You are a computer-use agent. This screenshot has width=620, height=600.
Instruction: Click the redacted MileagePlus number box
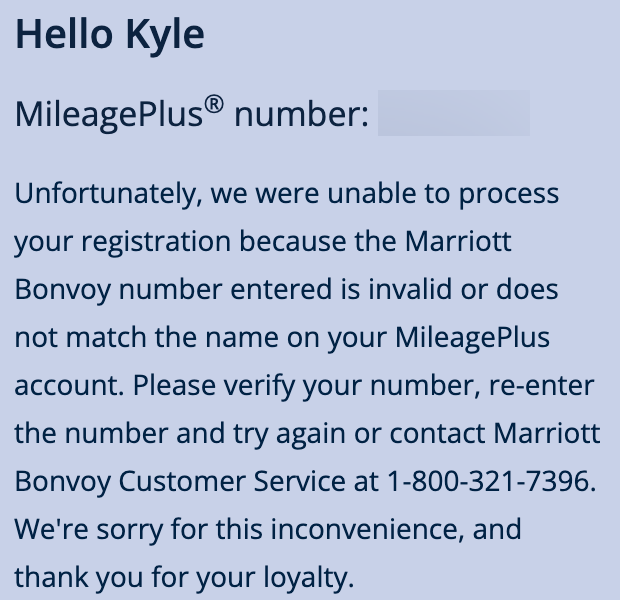click(x=454, y=113)
